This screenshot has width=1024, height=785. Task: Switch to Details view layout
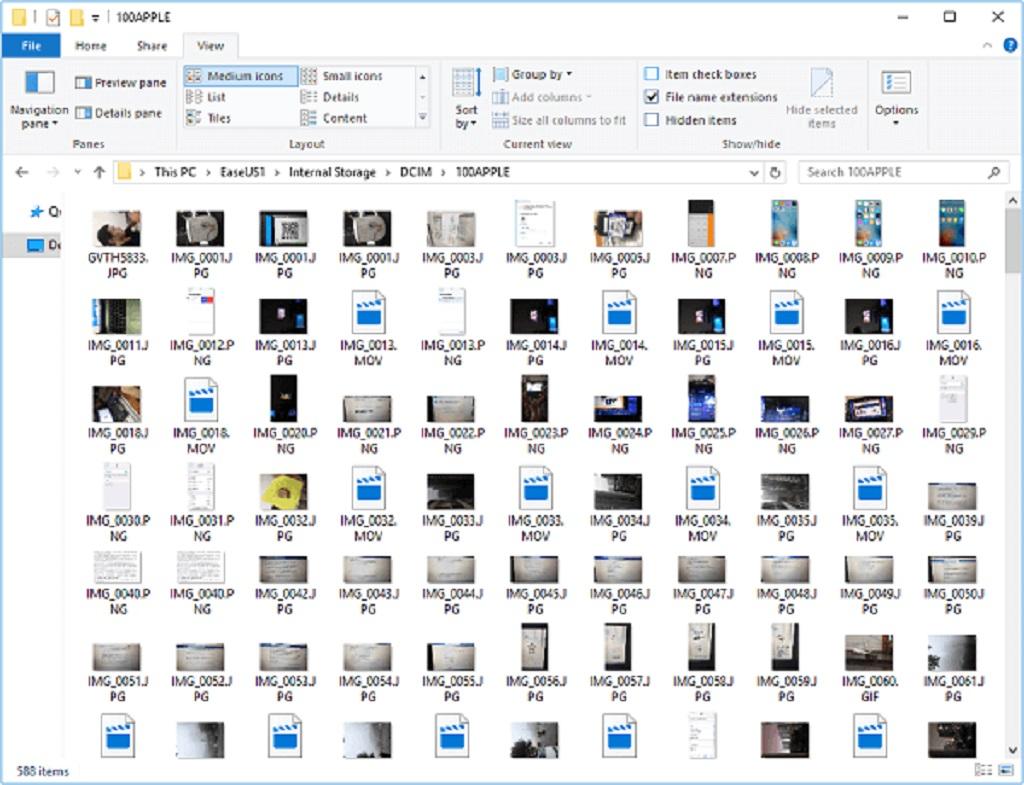340,96
